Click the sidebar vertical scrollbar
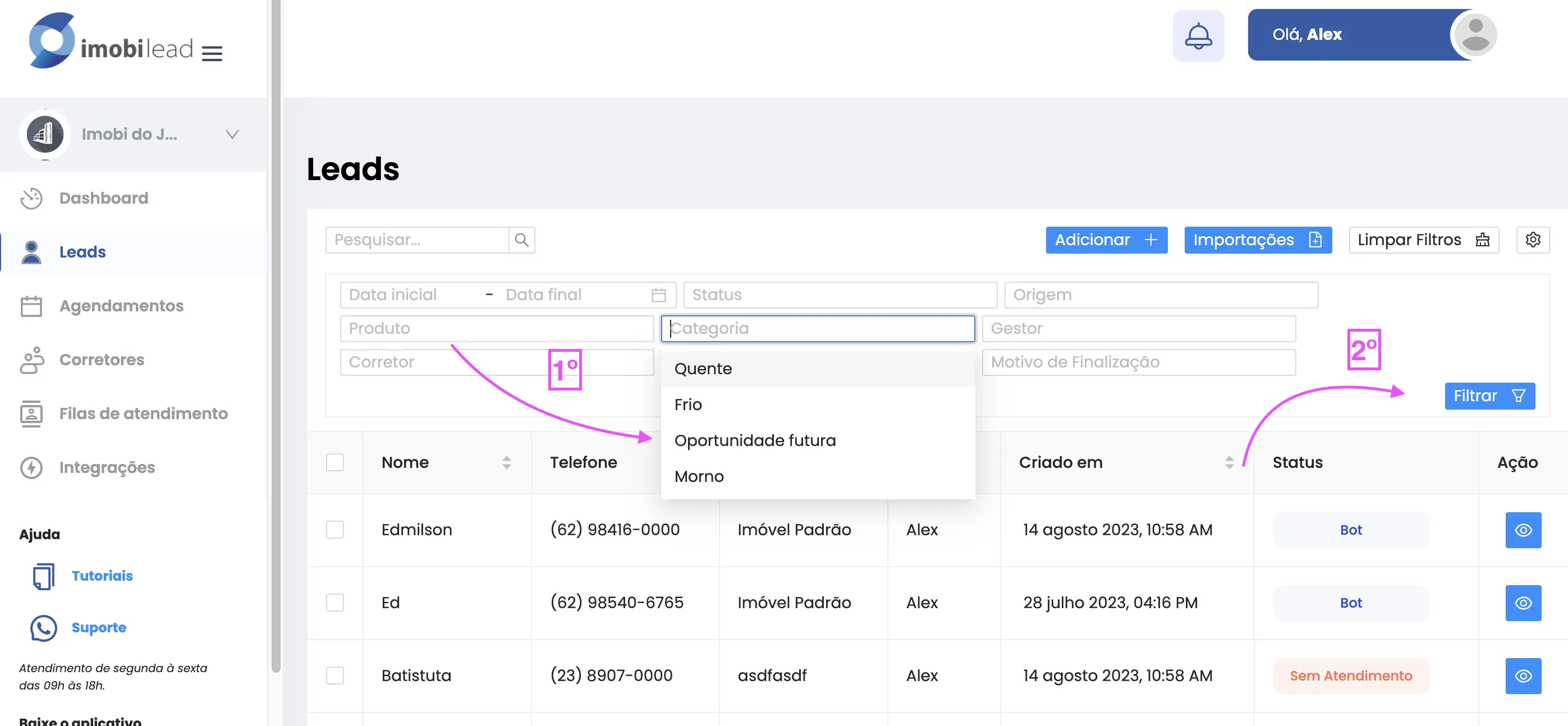Image resolution: width=1568 pixels, height=726 pixels. 276,335
